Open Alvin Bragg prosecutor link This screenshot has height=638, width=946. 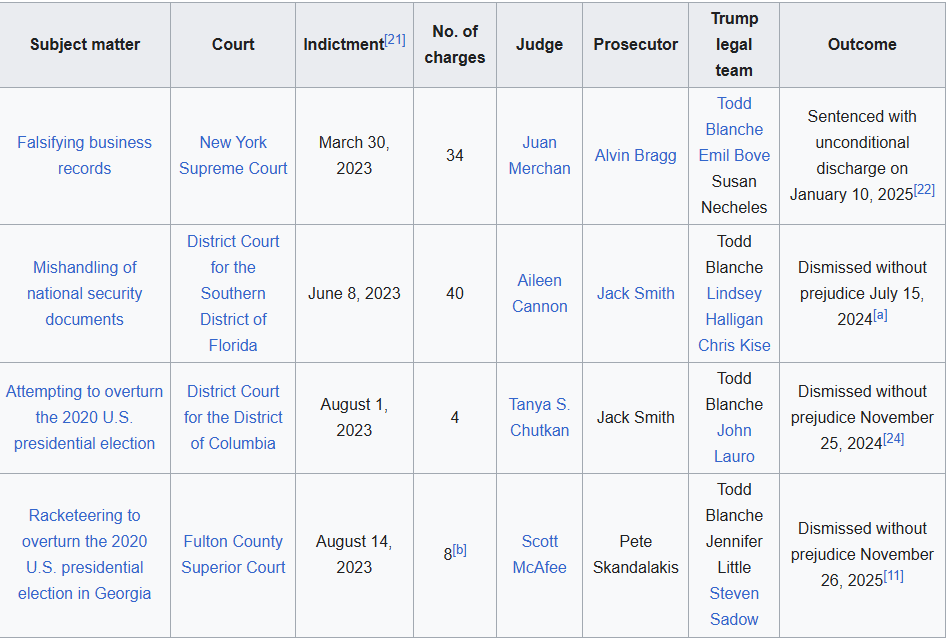point(635,155)
